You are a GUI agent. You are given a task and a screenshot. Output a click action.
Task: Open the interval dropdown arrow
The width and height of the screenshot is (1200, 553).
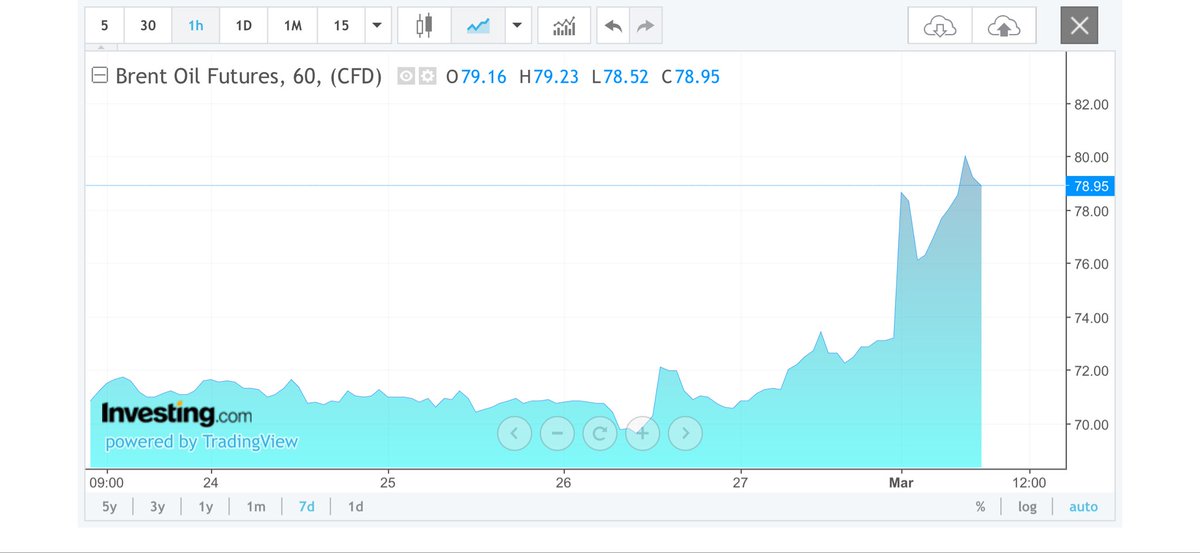(x=376, y=25)
